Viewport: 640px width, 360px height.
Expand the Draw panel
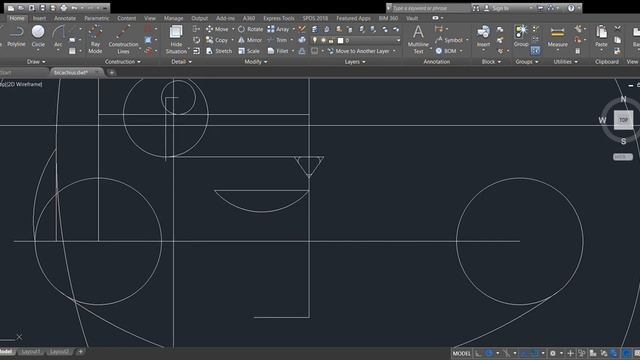pos(36,62)
